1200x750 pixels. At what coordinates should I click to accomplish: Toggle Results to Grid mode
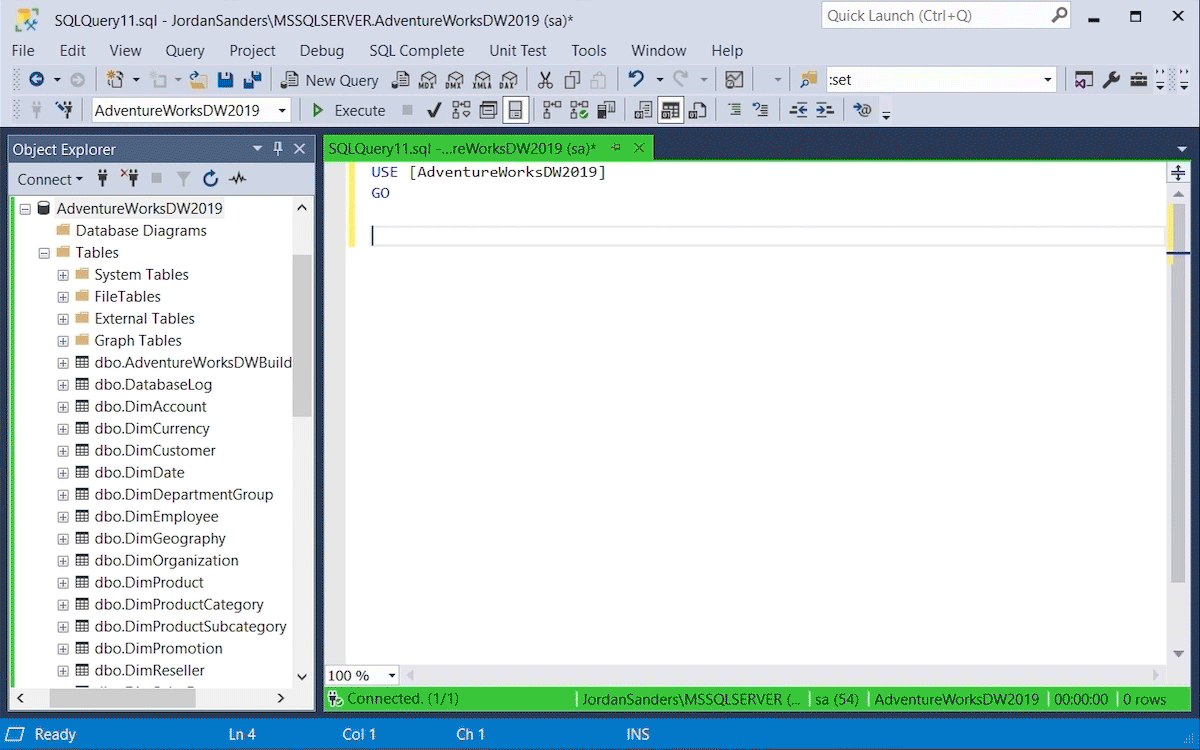670,110
